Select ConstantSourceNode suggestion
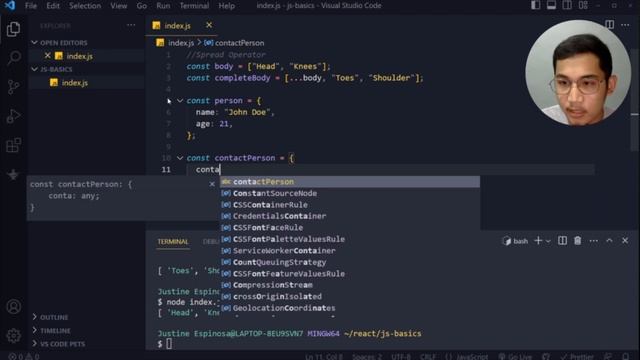640x360 pixels. (x=350, y=193)
